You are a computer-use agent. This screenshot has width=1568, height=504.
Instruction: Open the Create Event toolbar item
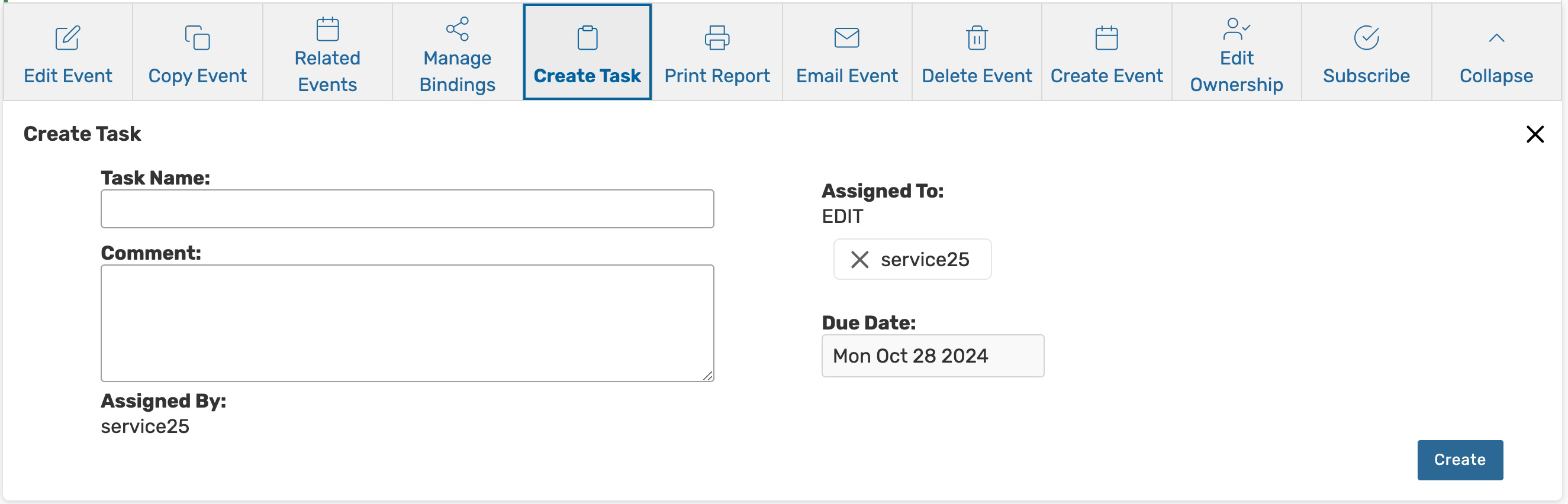point(1106,52)
